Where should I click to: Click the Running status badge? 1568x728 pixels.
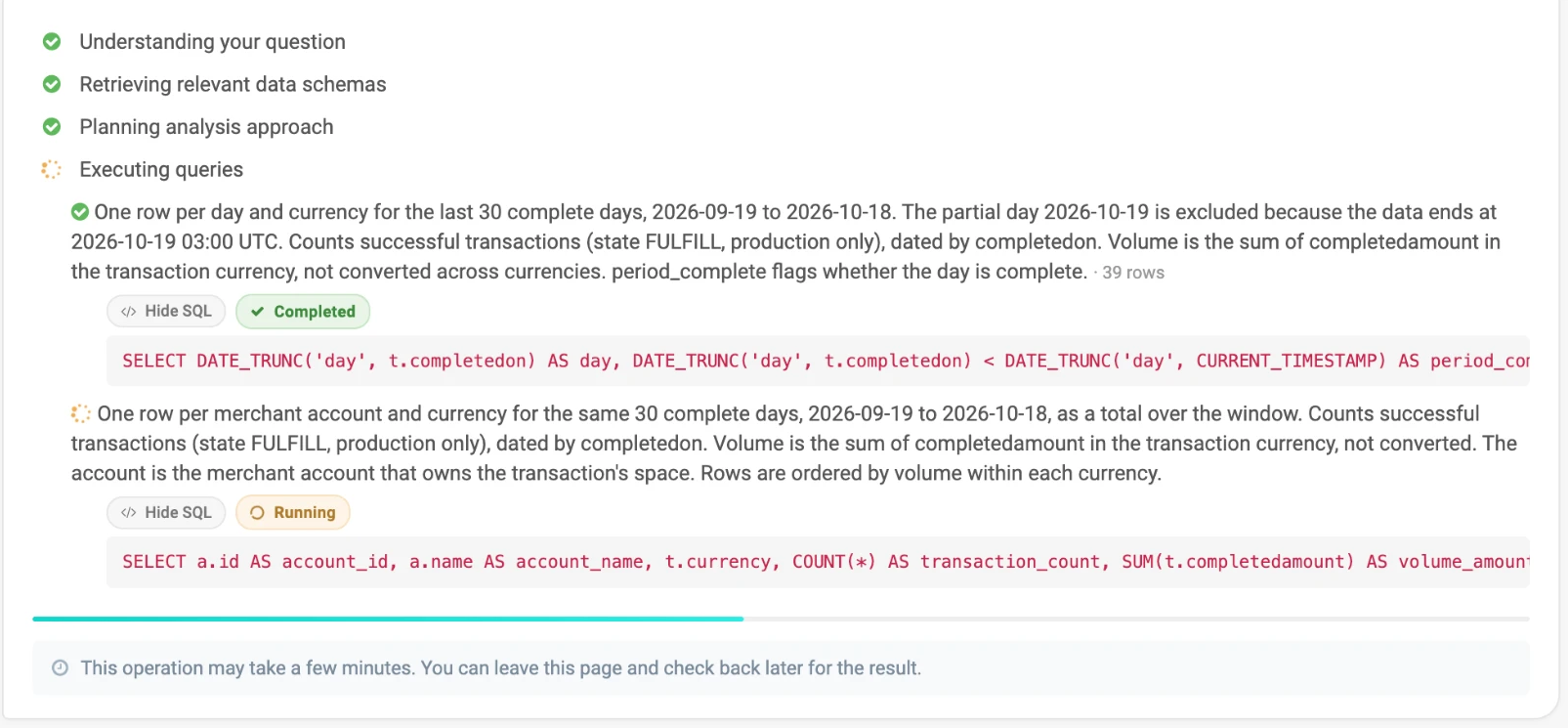(x=293, y=512)
